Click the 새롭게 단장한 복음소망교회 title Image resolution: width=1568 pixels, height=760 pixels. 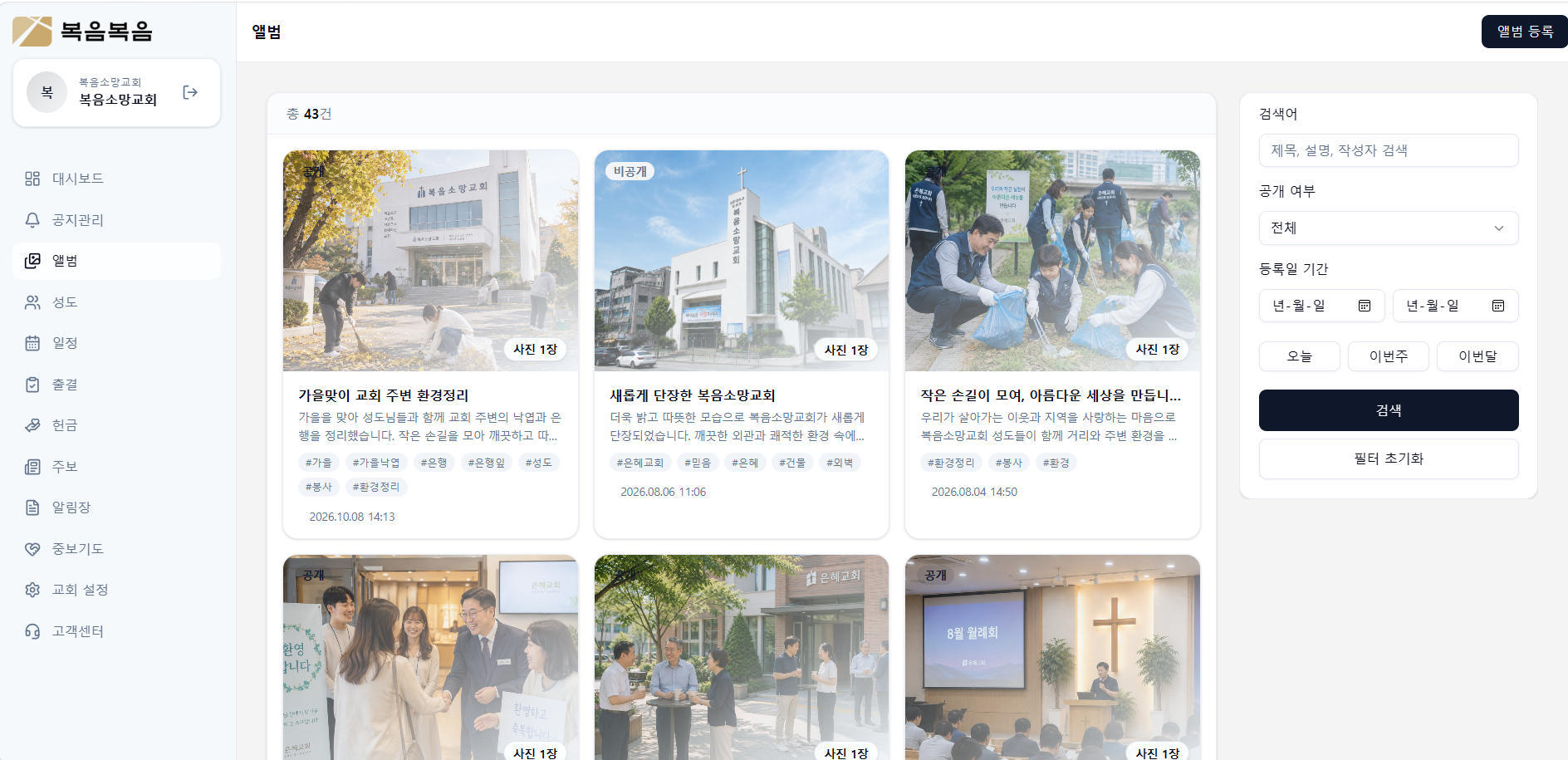click(693, 395)
